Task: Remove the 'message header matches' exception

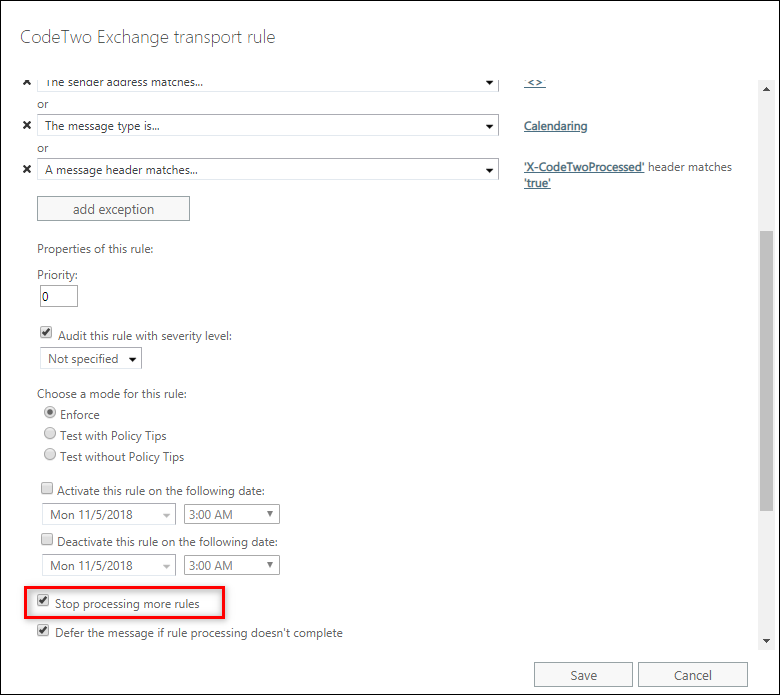Action: click(27, 169)
